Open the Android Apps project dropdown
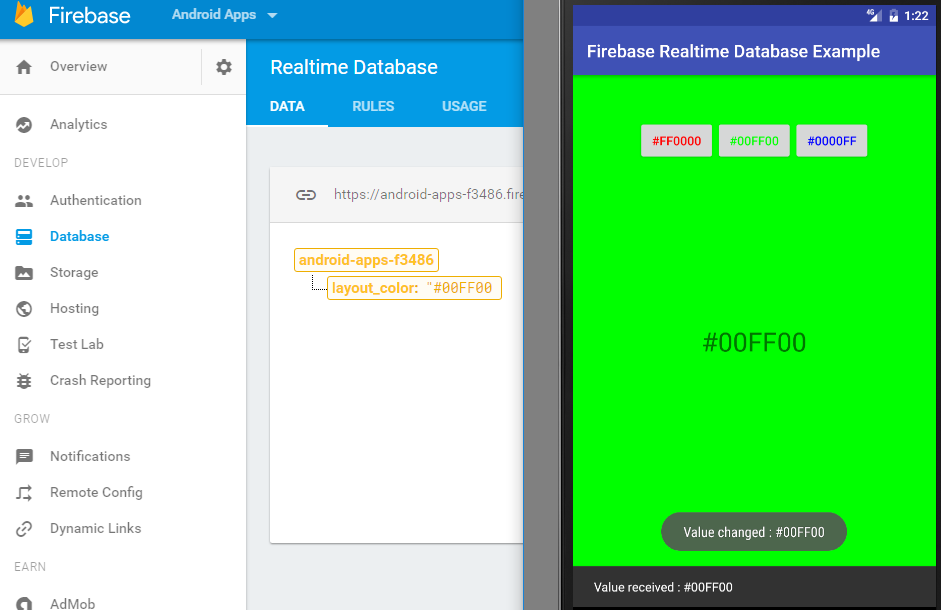The image size is (941, 610). 224,14
